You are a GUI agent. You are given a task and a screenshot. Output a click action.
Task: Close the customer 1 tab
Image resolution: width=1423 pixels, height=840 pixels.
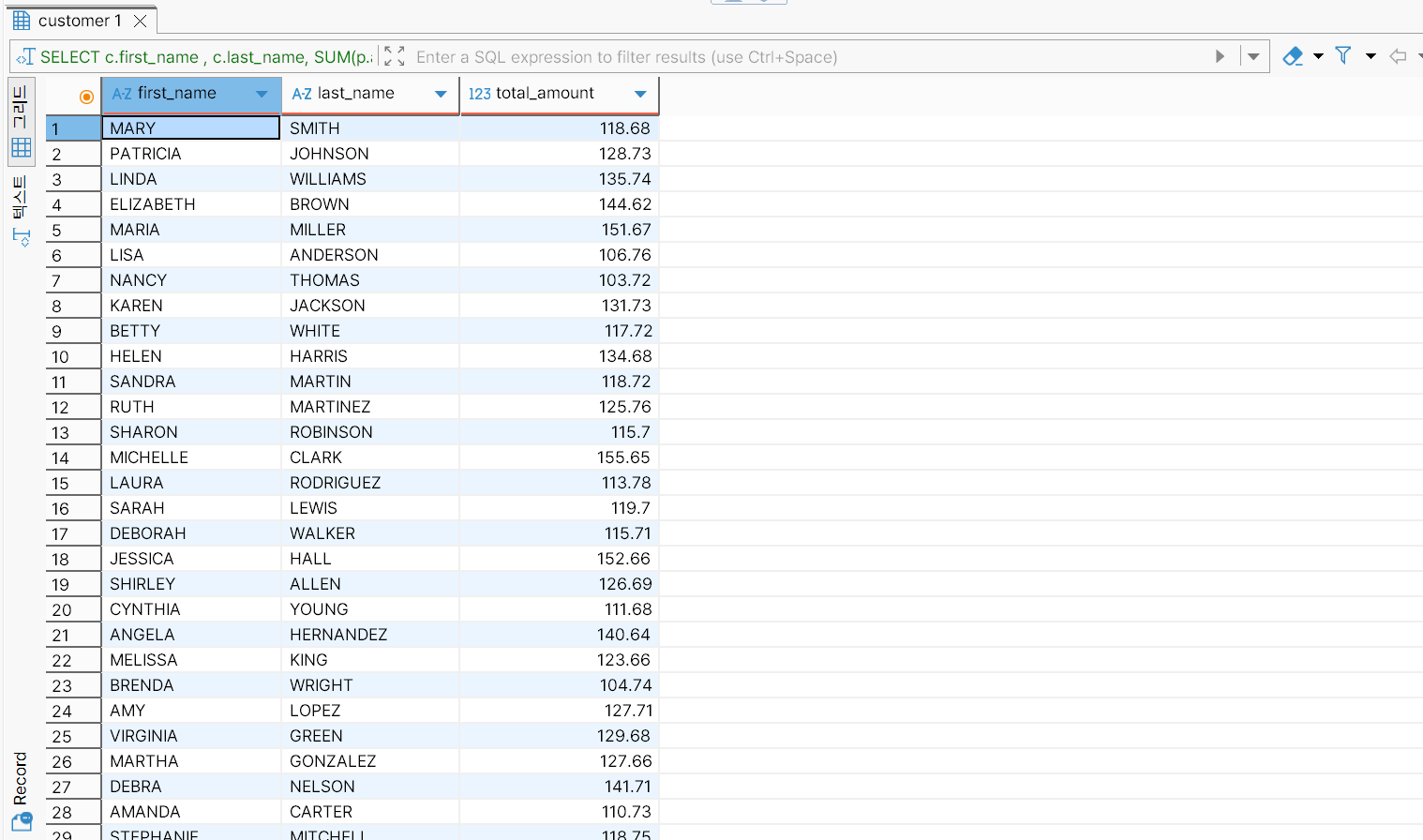click(140, 21)
